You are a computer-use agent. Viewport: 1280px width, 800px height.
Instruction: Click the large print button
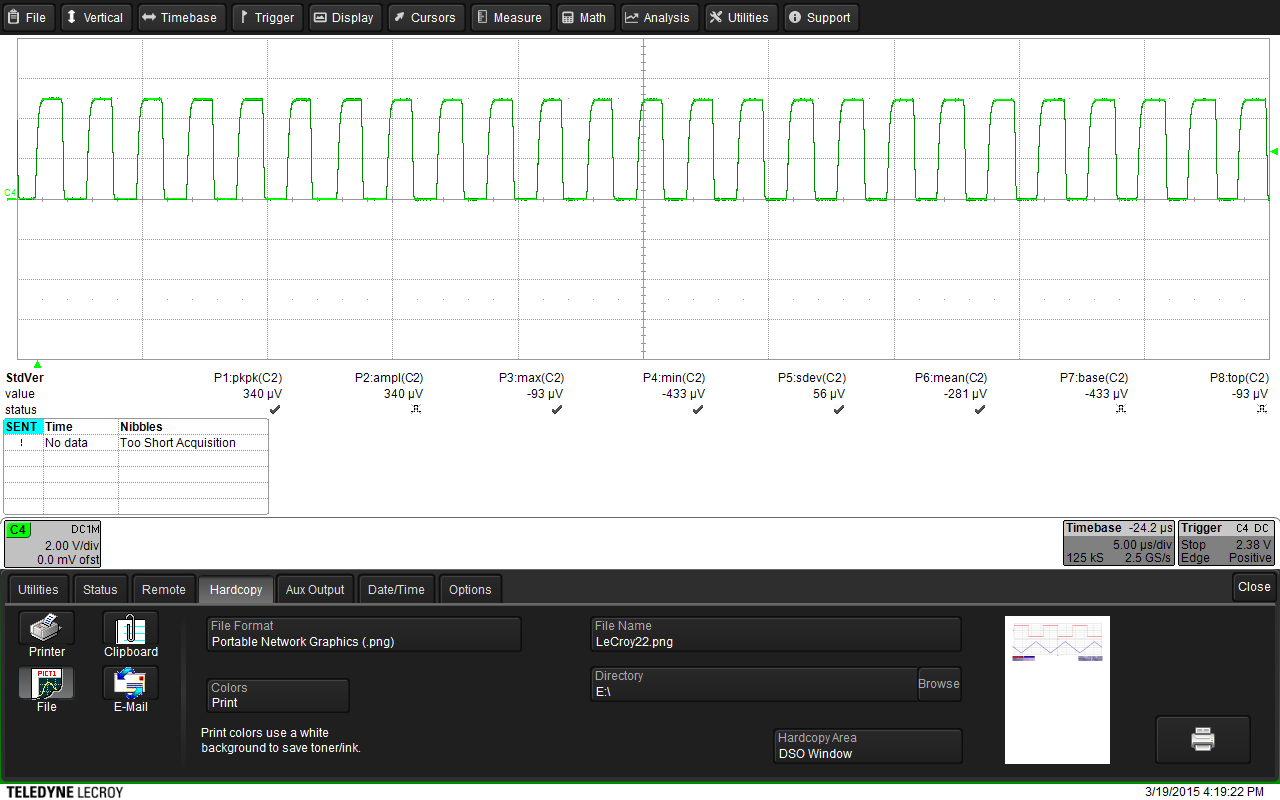(1203, 740)
